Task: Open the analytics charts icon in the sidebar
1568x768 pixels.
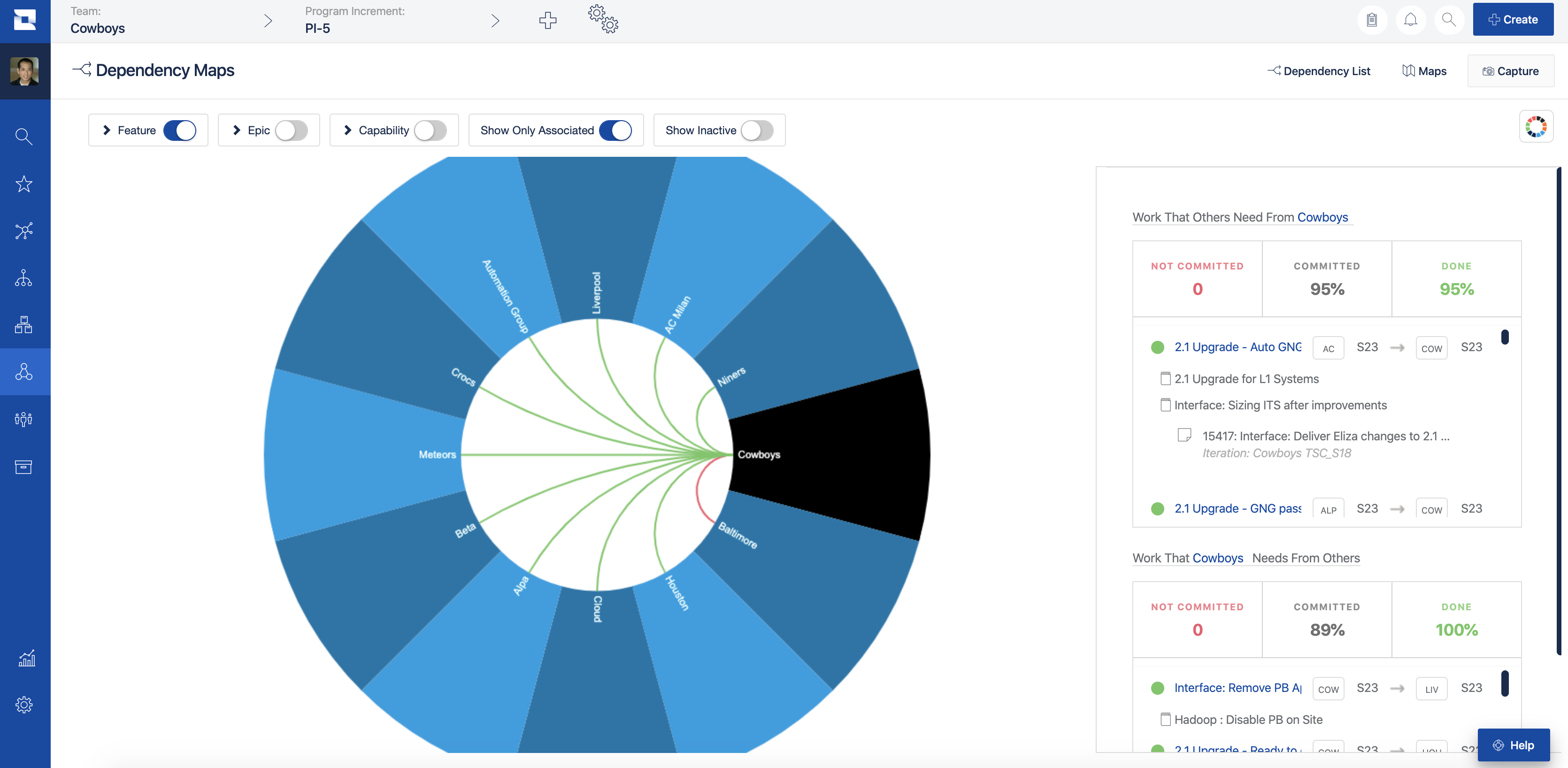Action: pyautogui.click(x=25, y=659)
